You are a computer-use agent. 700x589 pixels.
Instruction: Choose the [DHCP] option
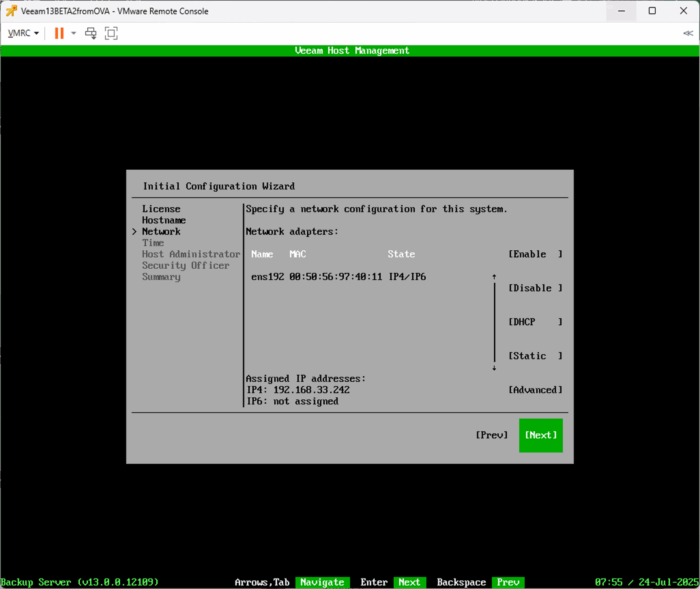coord(535,322)
